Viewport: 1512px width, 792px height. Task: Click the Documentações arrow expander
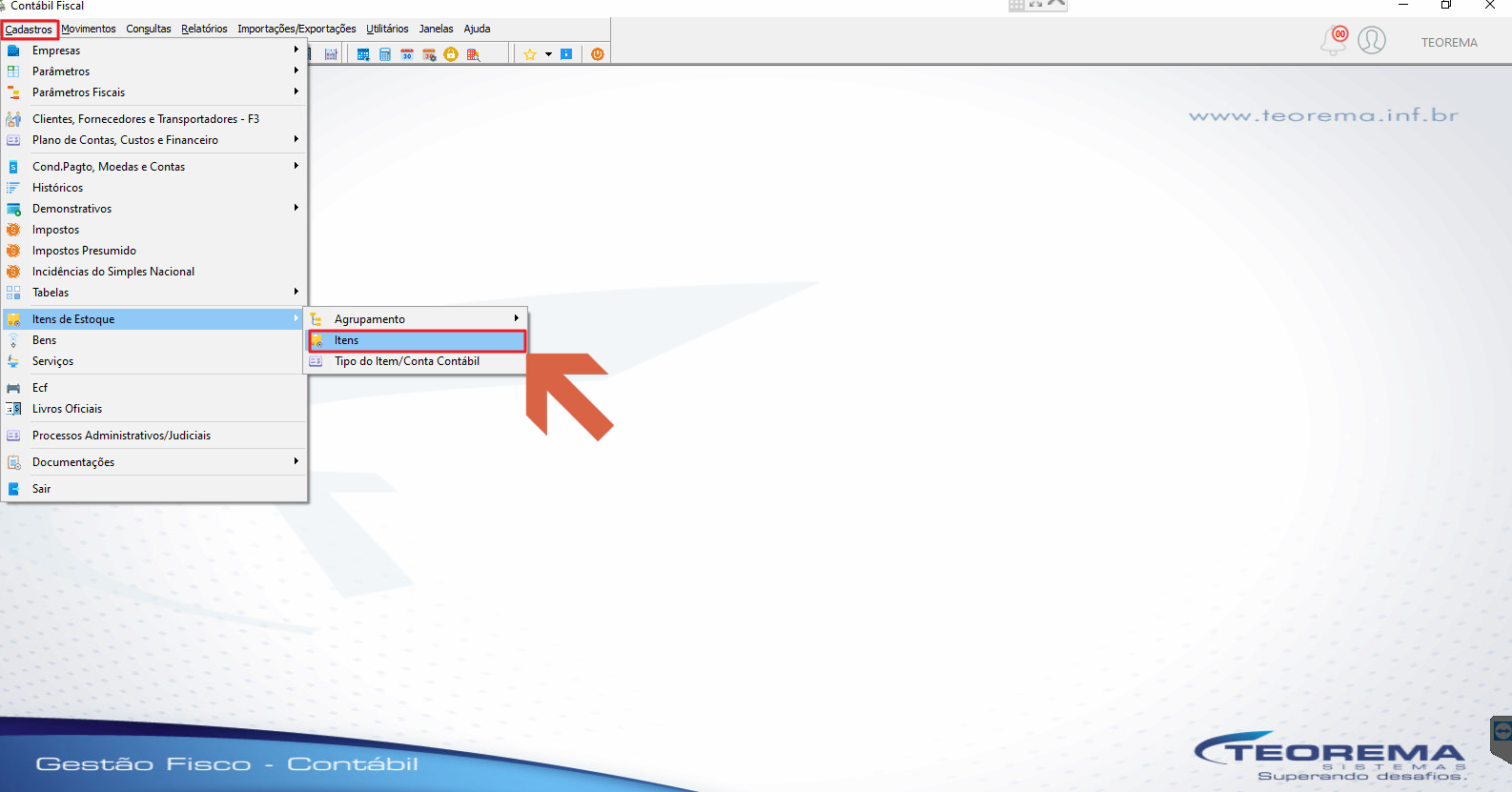coord(296,461)
